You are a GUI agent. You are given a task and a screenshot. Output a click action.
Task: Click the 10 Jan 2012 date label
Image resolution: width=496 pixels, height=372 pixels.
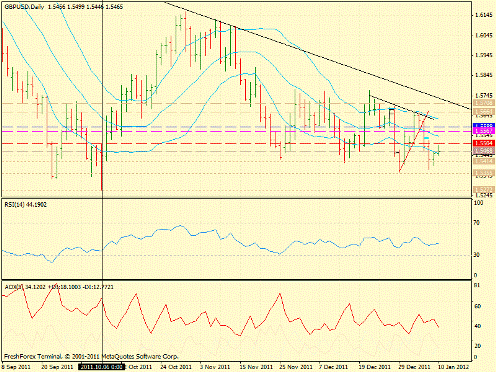click(453, 367)
